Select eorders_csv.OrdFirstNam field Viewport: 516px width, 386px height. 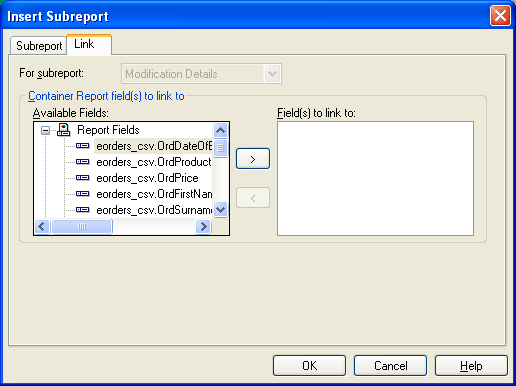click(x=154, y=194)
